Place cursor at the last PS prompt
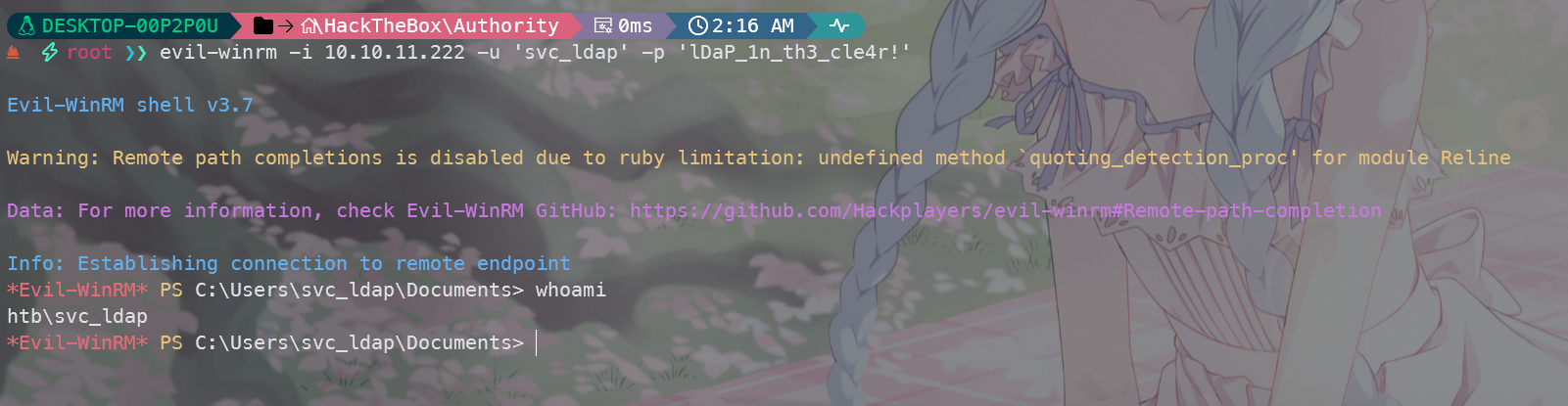The image size is (1568, 406). pos(537,342)
